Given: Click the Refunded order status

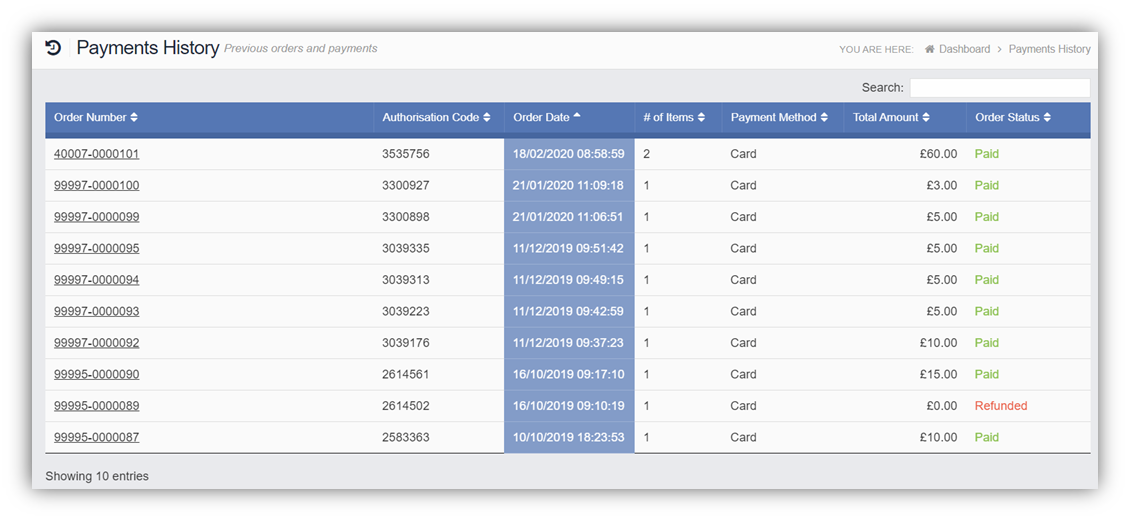Looking at the screenshot, I should [1001, 406].
